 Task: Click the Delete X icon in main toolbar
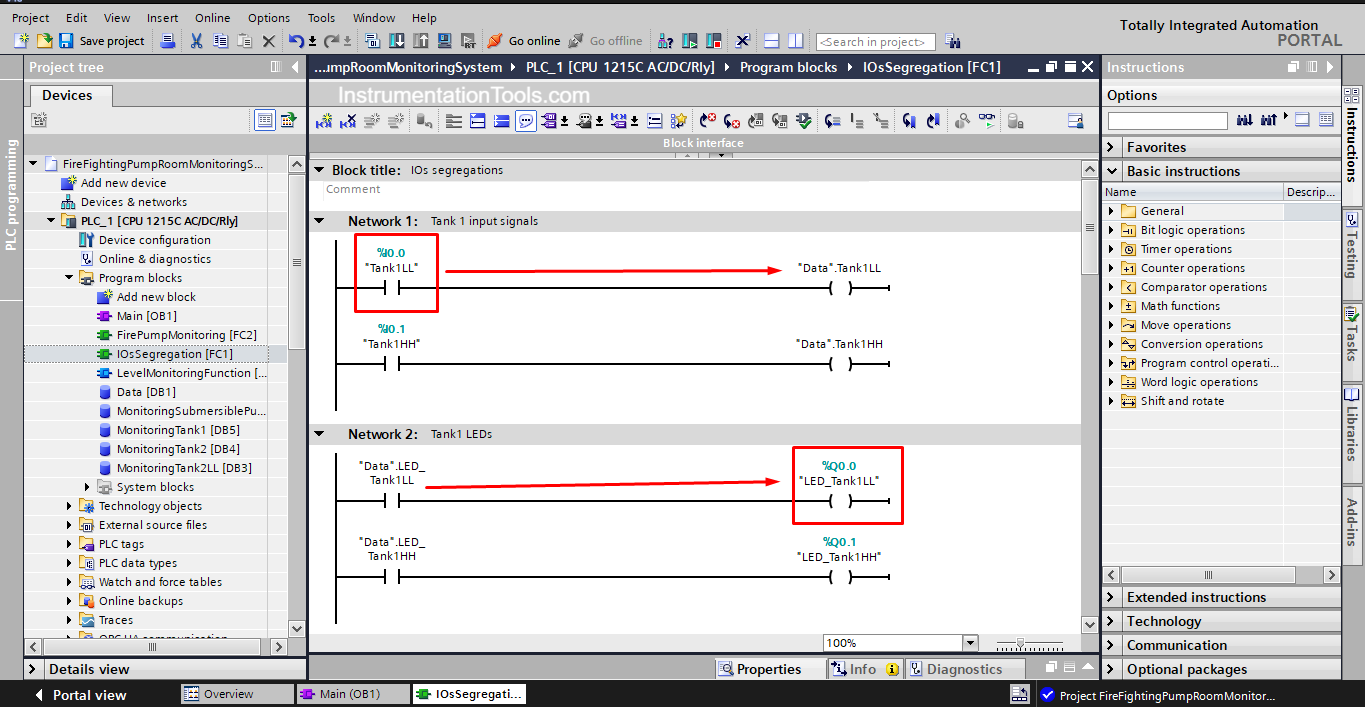pos(268,41)
